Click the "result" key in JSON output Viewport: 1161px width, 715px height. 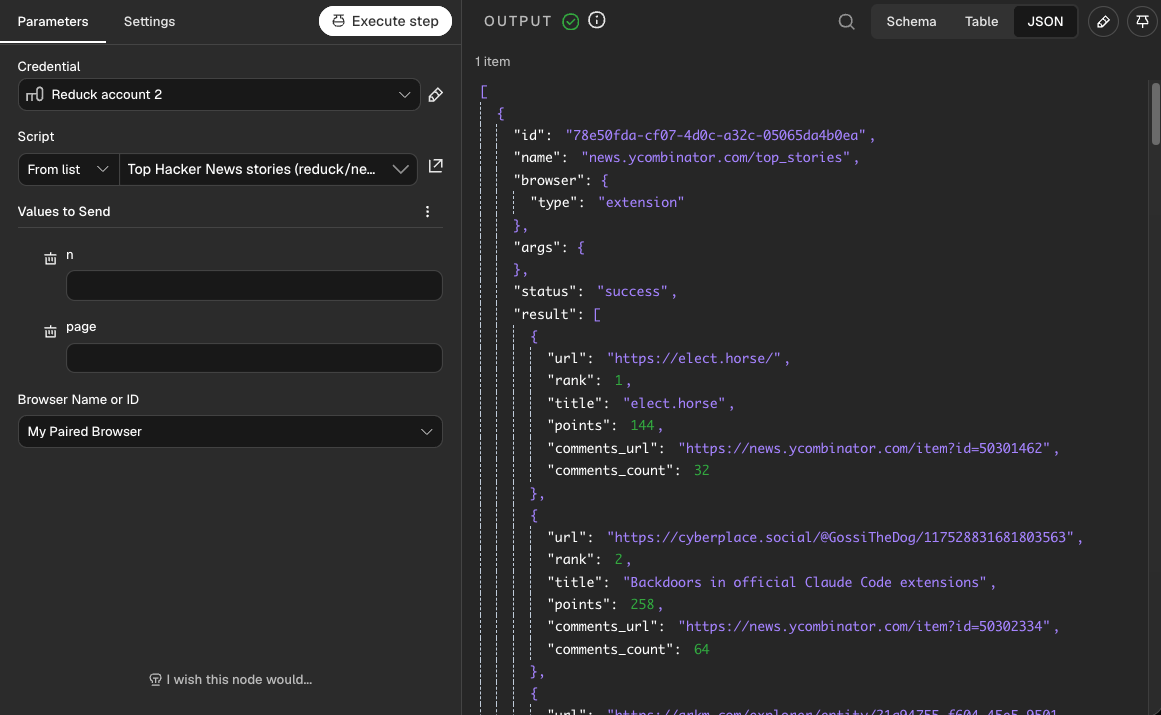tap(546, 315)
